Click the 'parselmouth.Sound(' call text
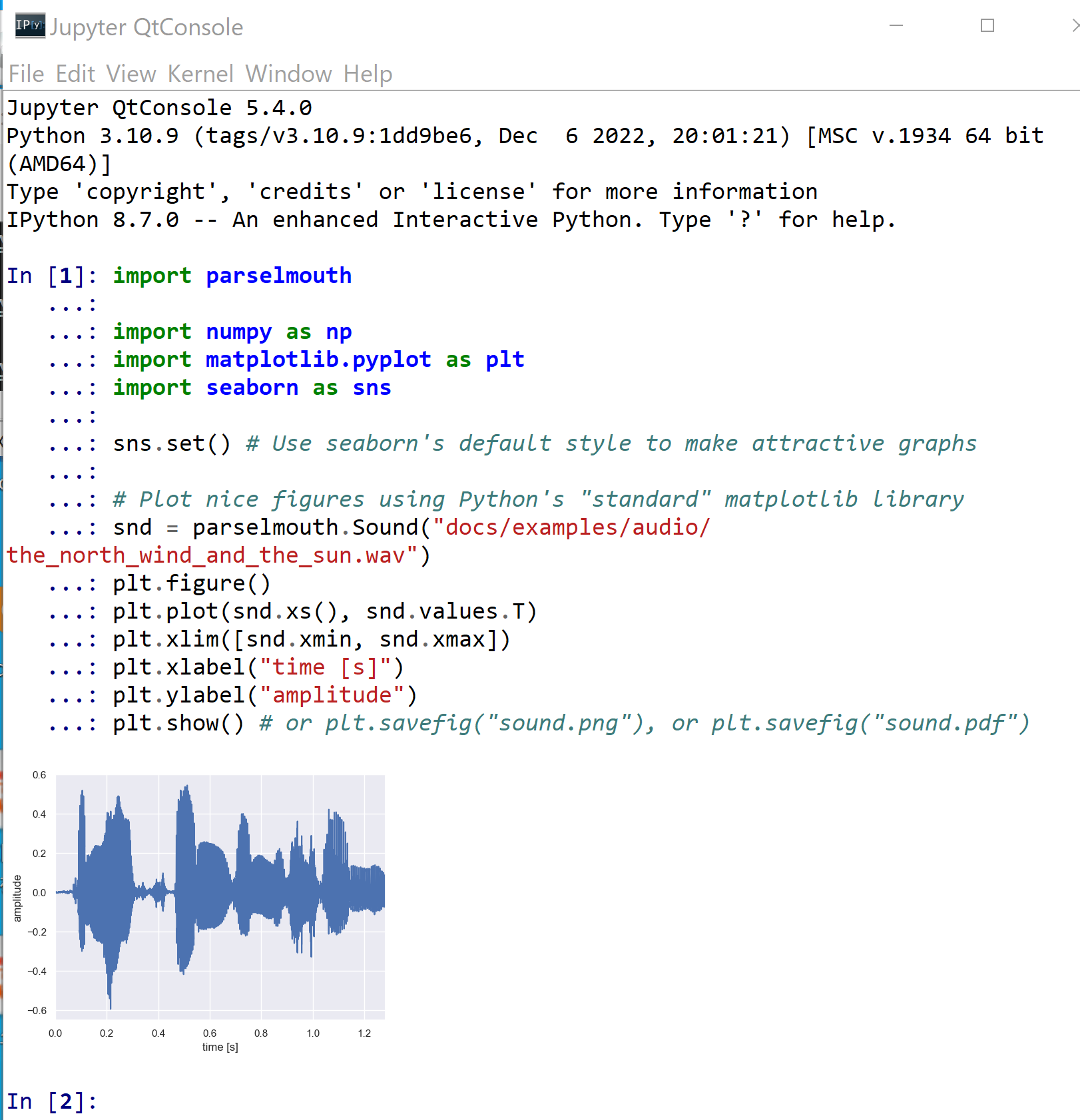This screenshot has width=1080, height=1120. [x=312, y=527]
